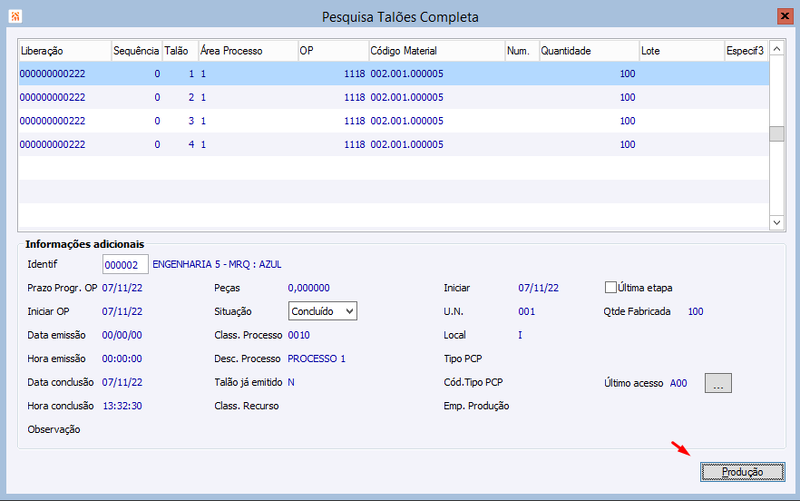The image size is (800, 501).
Task: Click the table scroll down arrow
Action: pos(777,222)
